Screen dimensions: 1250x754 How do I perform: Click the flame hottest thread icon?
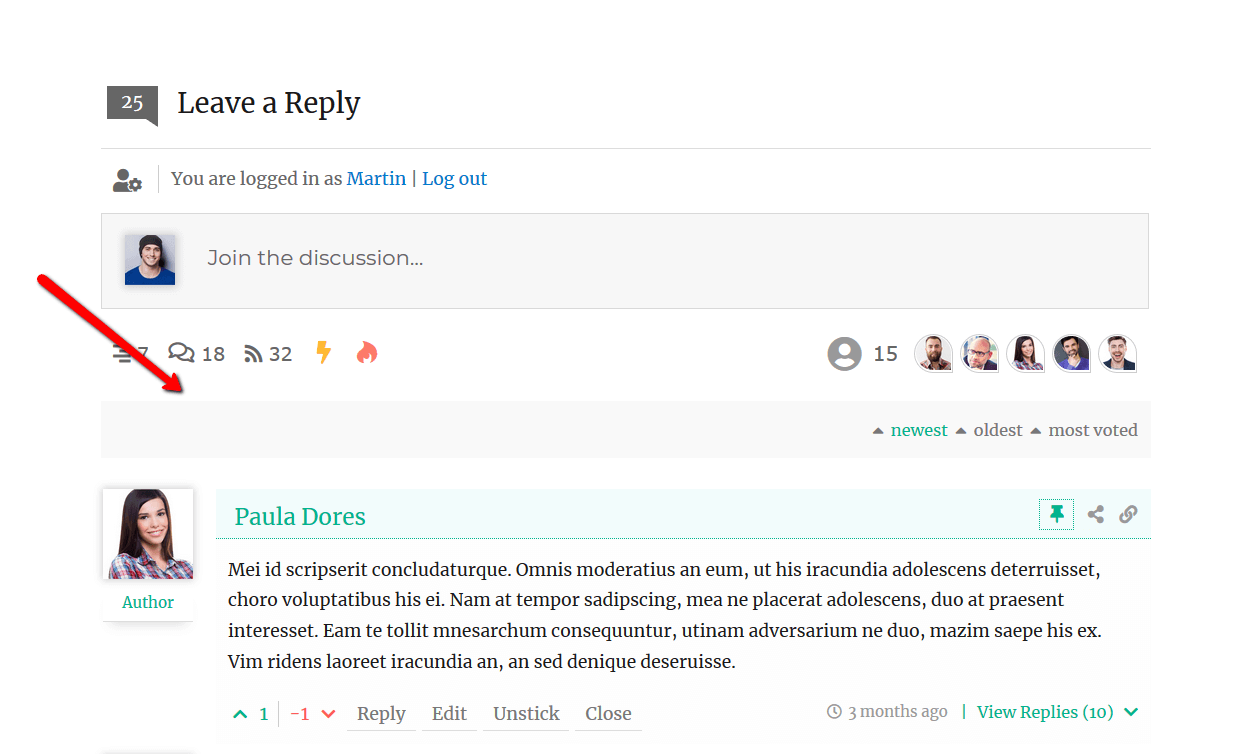tap(367, 353)
